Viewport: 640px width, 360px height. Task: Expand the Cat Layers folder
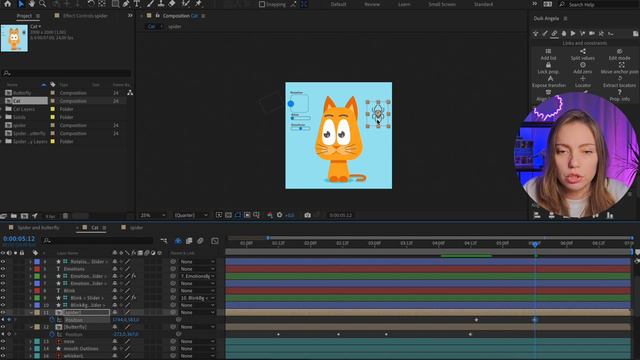click(x=2, y=109)
